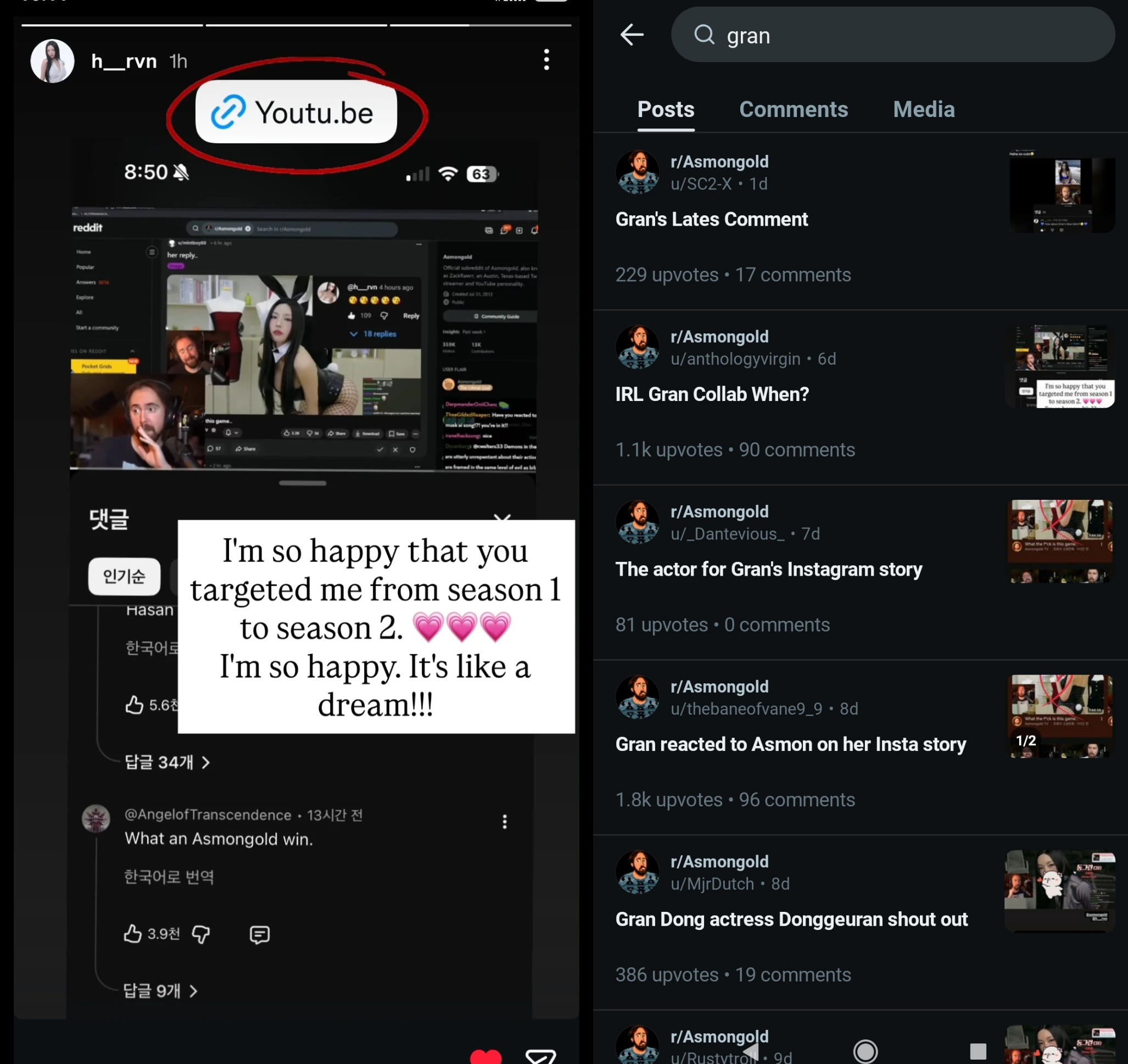Expand the 답글 34개 replies

pos(167,762)
